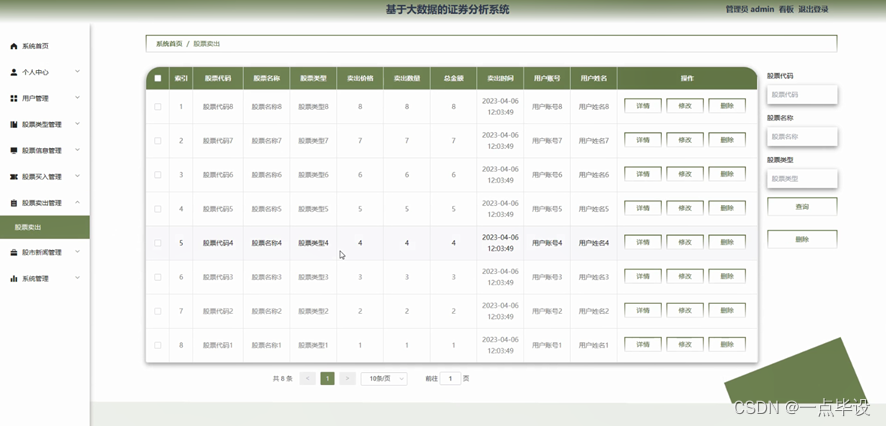Screen dimensions: 886x426
Task: Collapse 股票卖出管理 menu chevron
Action: [77, 202]
